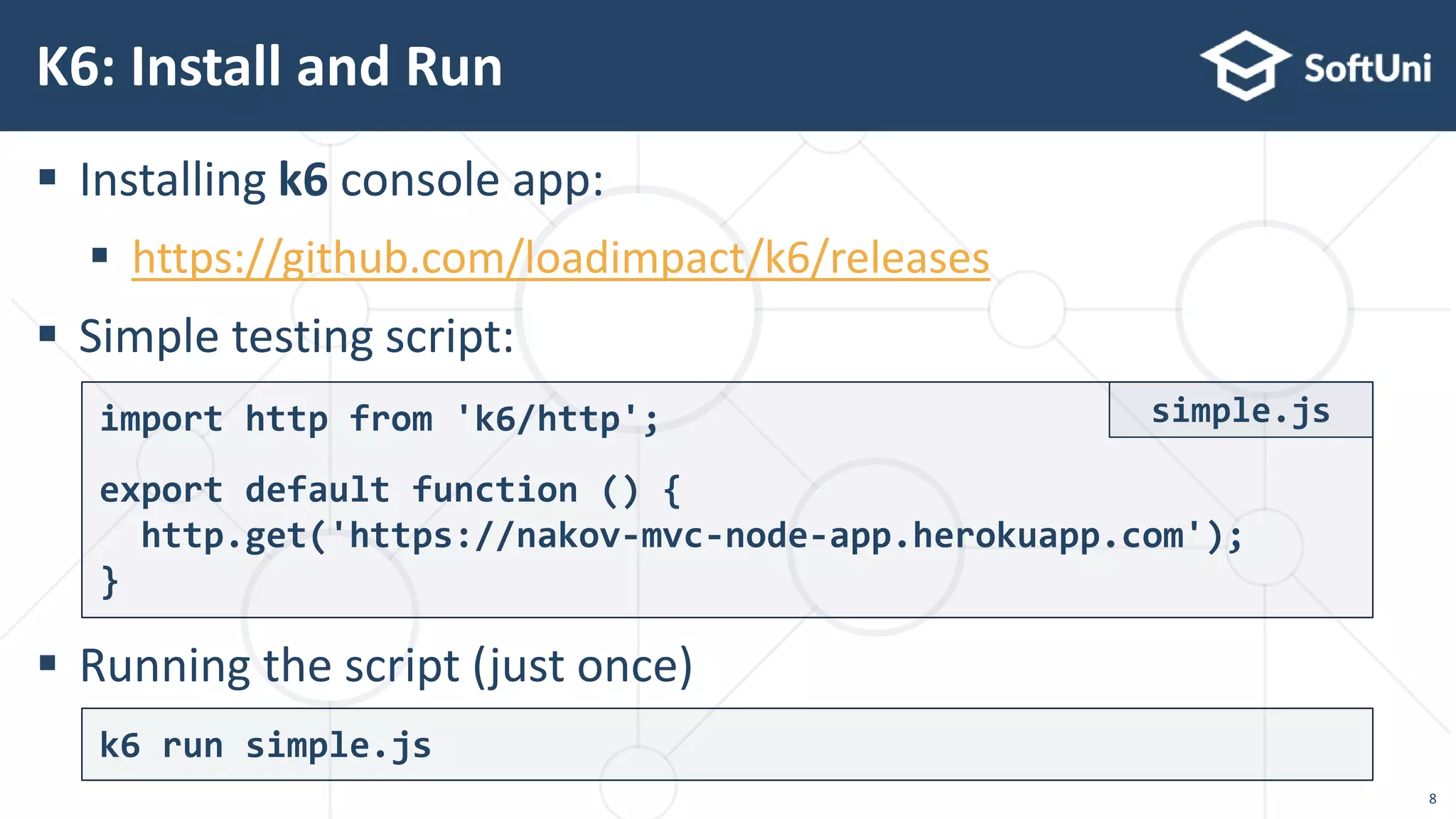Click the square bullet before 'Simple testing'
Screen dimensions: 1456x819
(x=48, y=333)
